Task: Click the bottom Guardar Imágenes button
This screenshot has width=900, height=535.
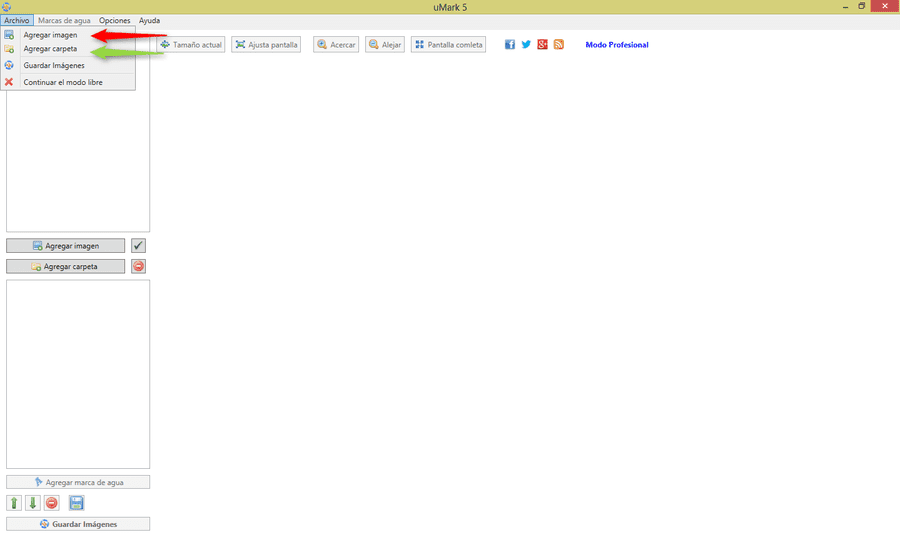Action: tap(78, 524)
